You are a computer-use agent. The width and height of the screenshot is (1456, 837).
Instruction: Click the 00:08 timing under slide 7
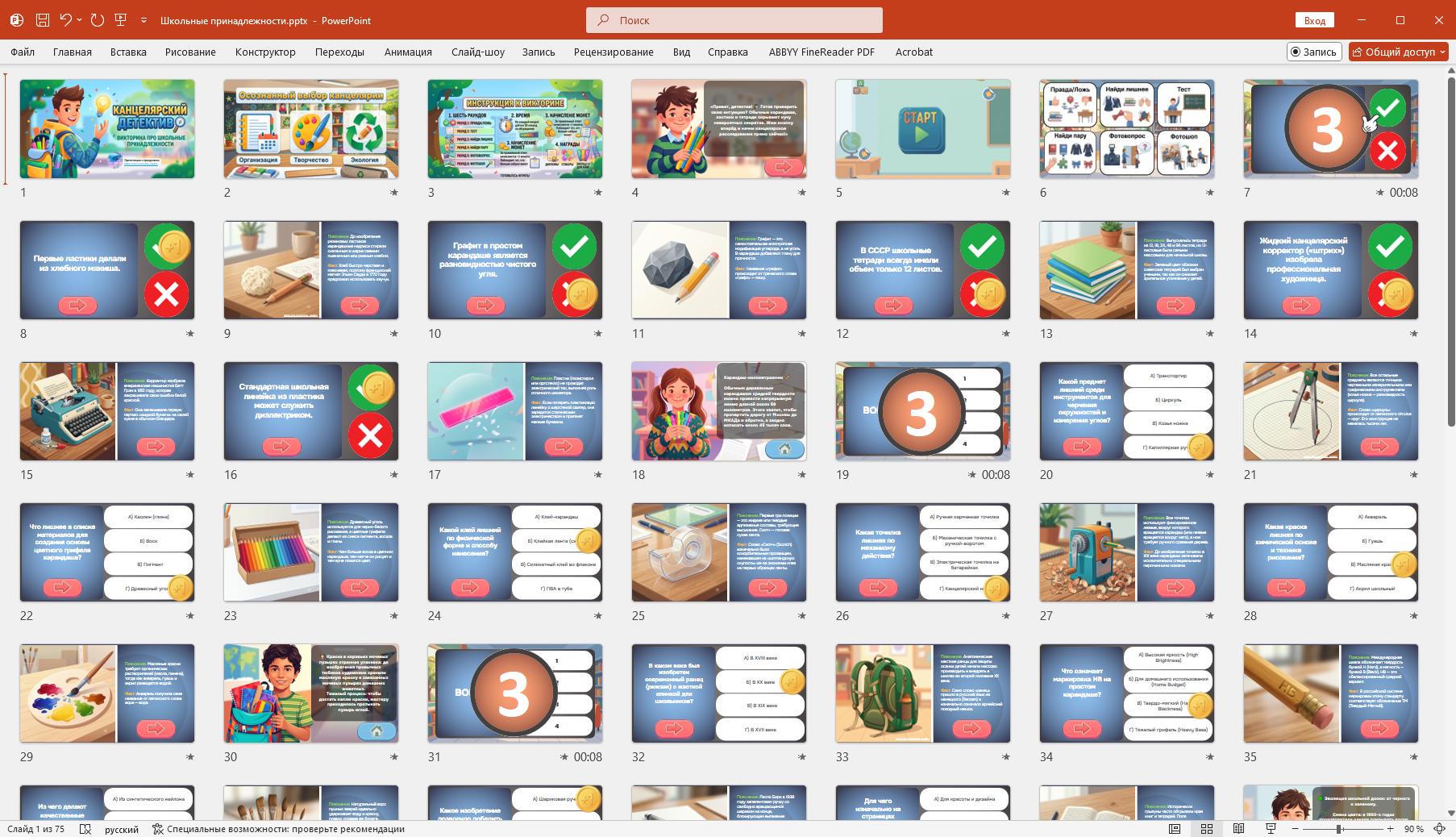pyautogui.click(x=1404, y=193)
